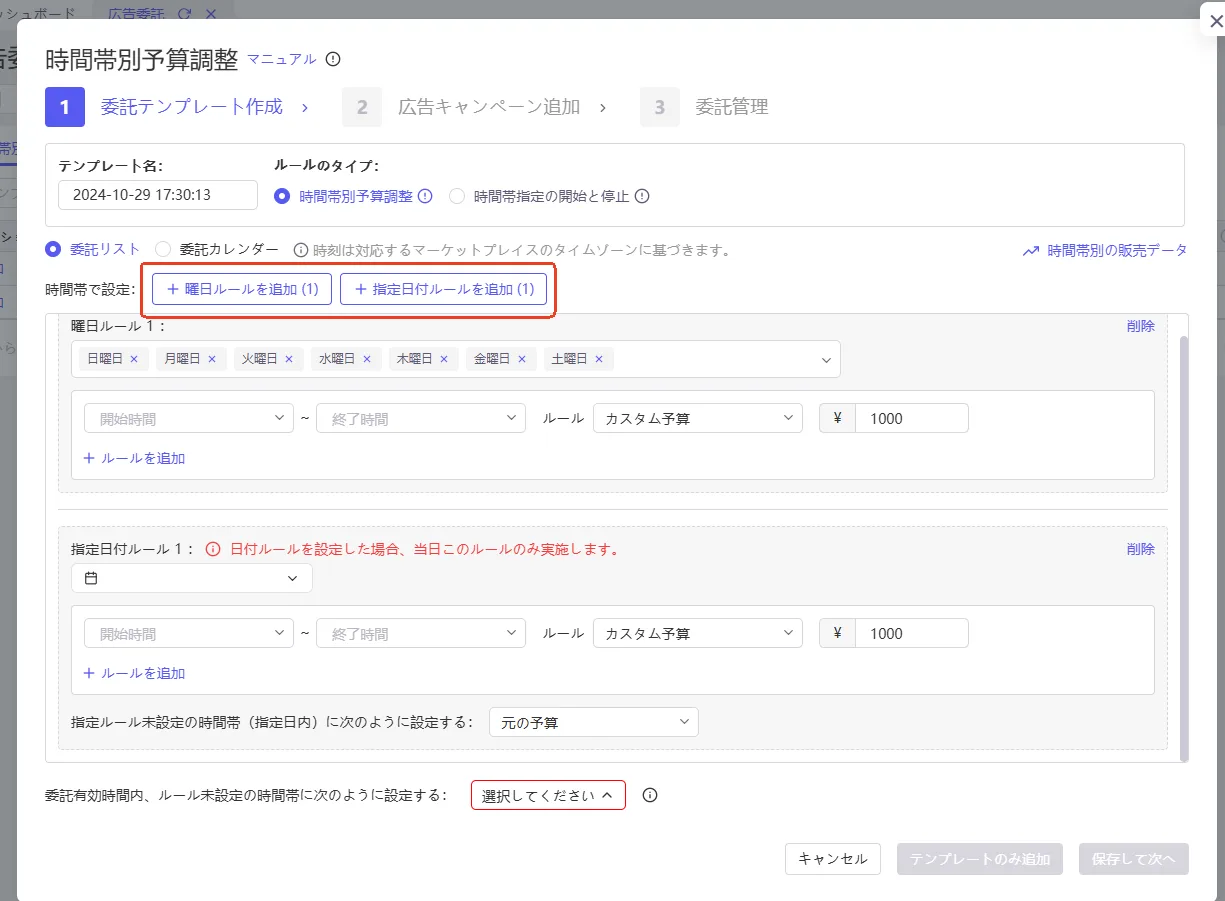The width and height of the screenshot is (1225, 901).
Task: Remove 日曜日 tag with its x icon
Action: pos(134,359)
